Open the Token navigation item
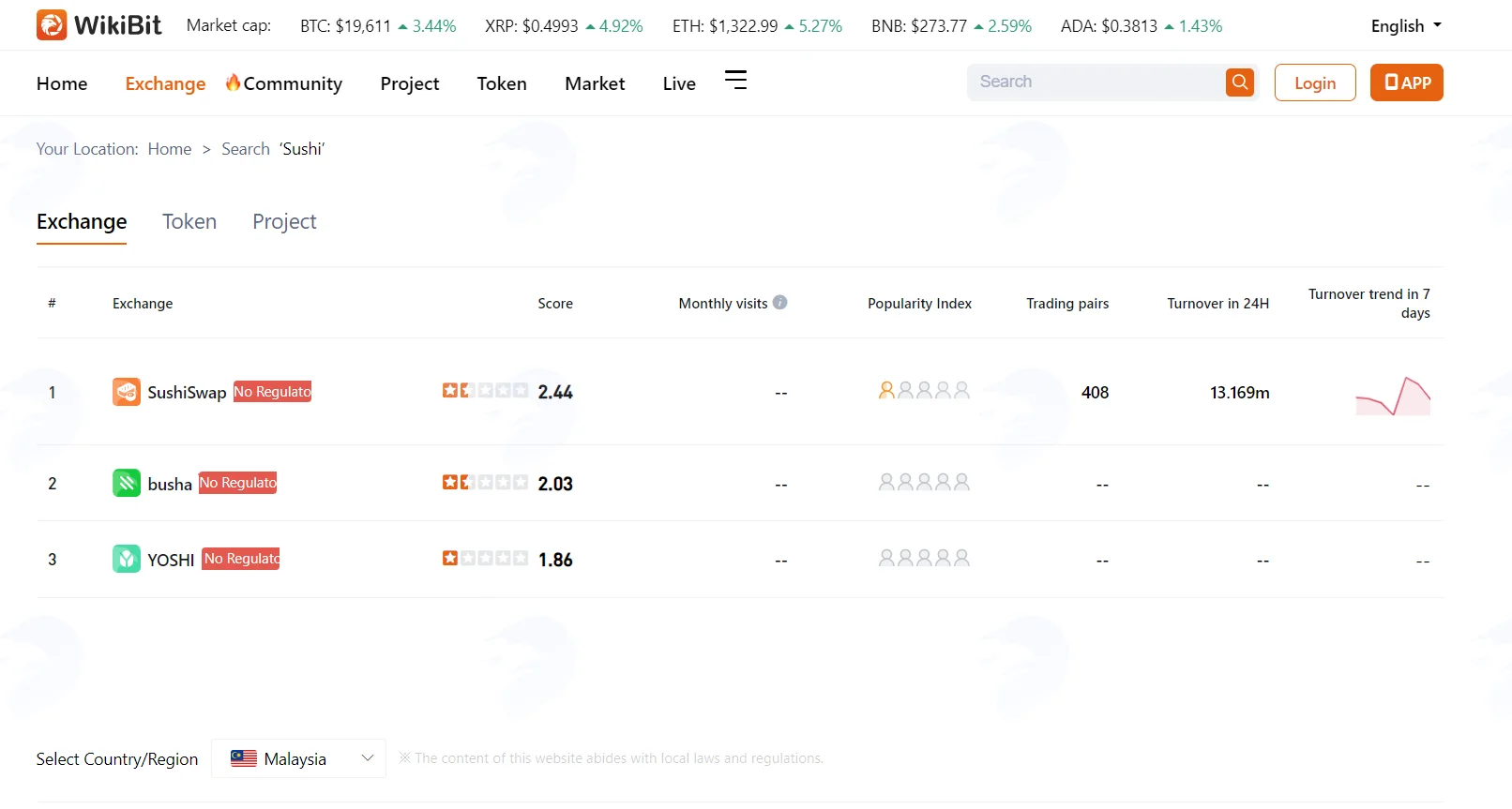Image resolution: width=1512 pixels, height=809 pixels. 502,83
